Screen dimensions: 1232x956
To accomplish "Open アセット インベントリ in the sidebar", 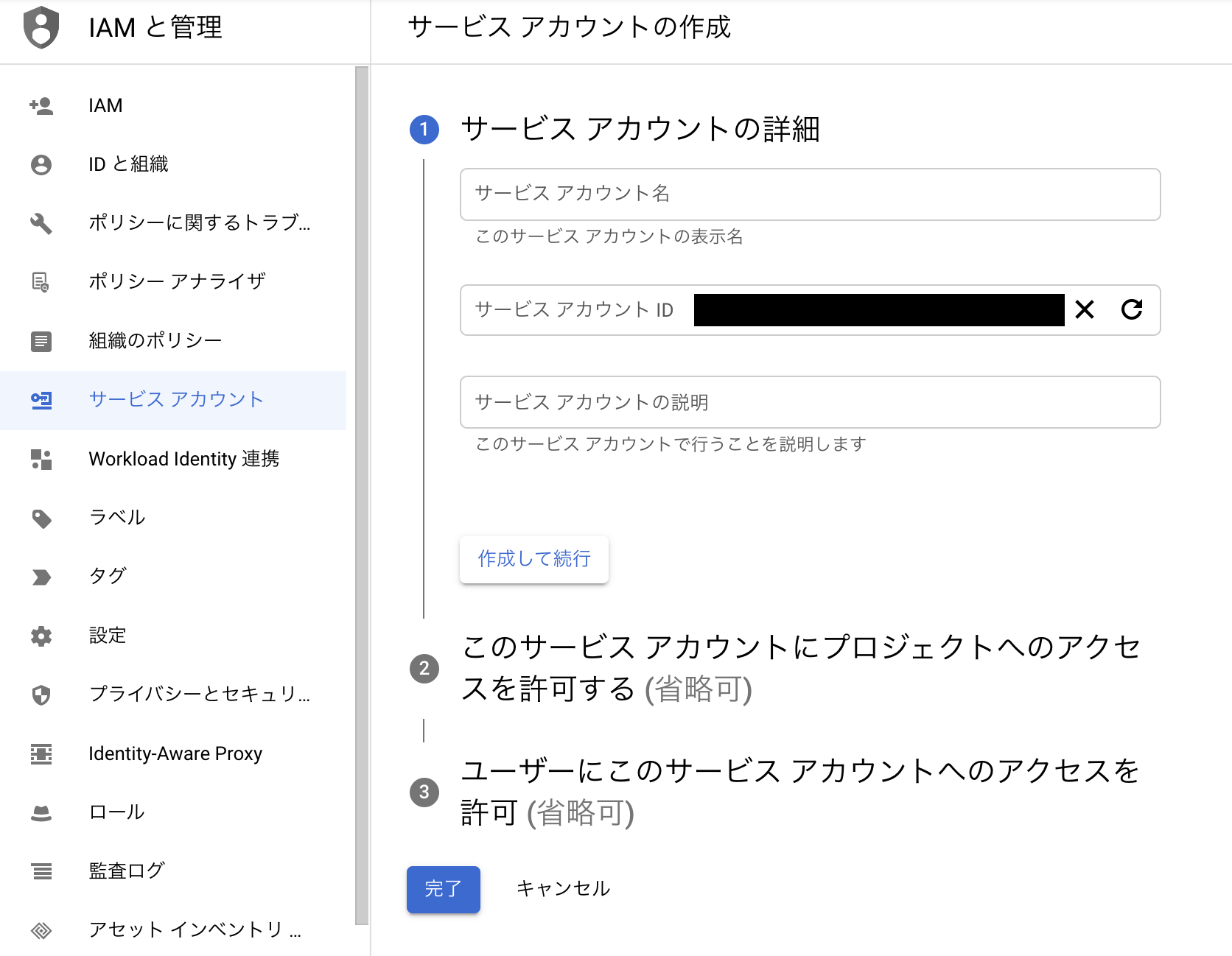I will click(x=173, y=930).
